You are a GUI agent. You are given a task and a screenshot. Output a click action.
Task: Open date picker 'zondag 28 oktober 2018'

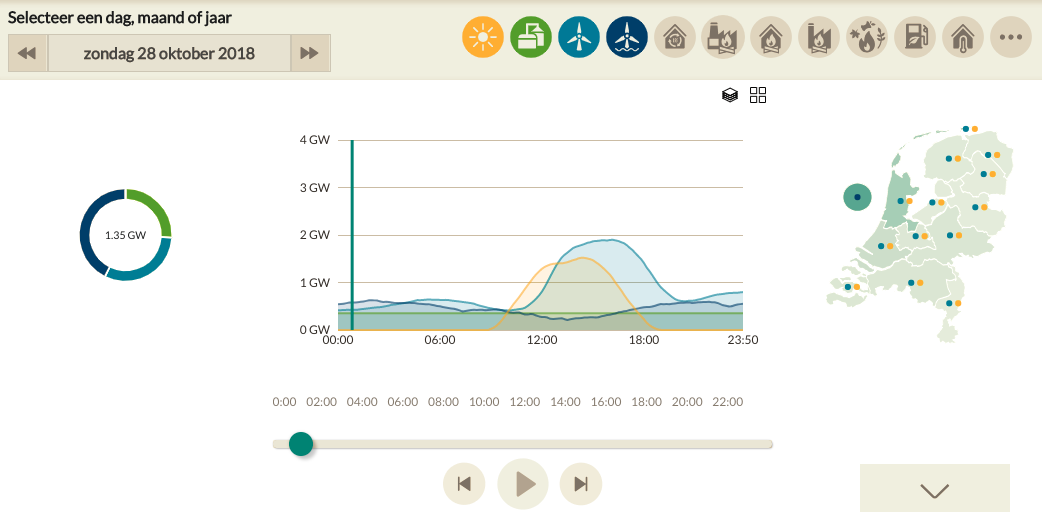click(169, 53)
